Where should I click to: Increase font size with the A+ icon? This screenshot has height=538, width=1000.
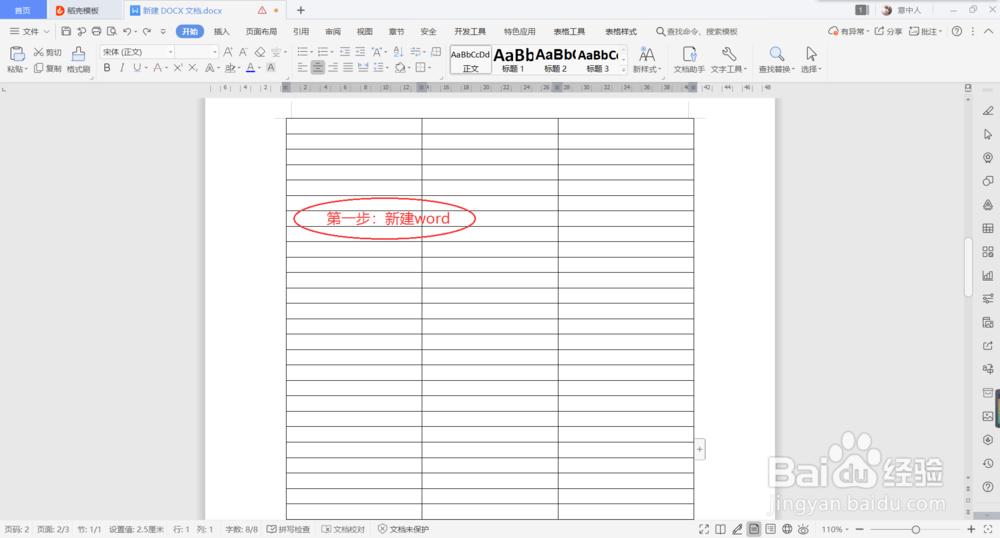click(x=228, y=52)
